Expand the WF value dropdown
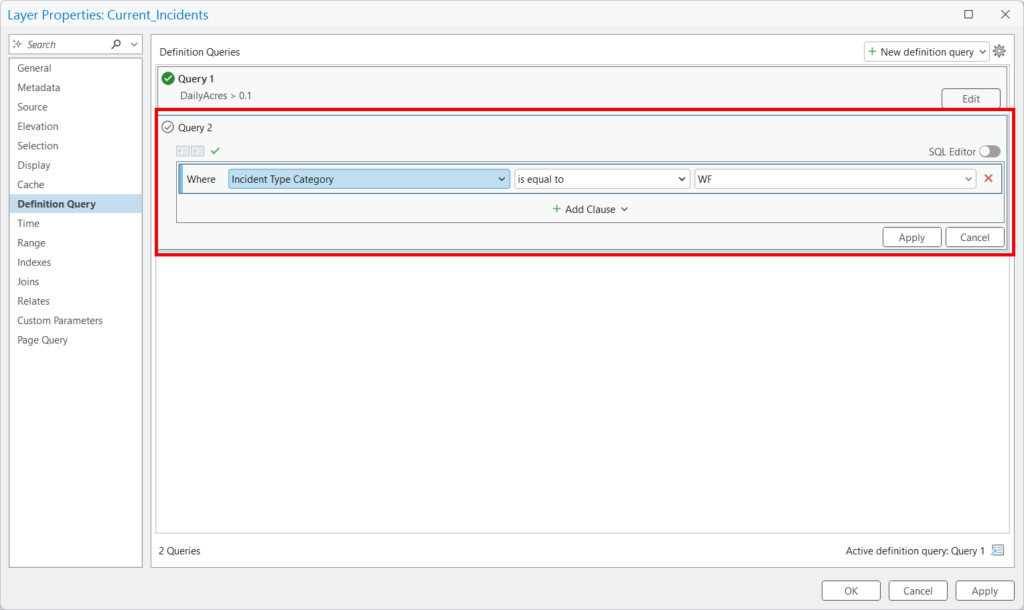1024x610 pixels. click(x=835, y=179)
